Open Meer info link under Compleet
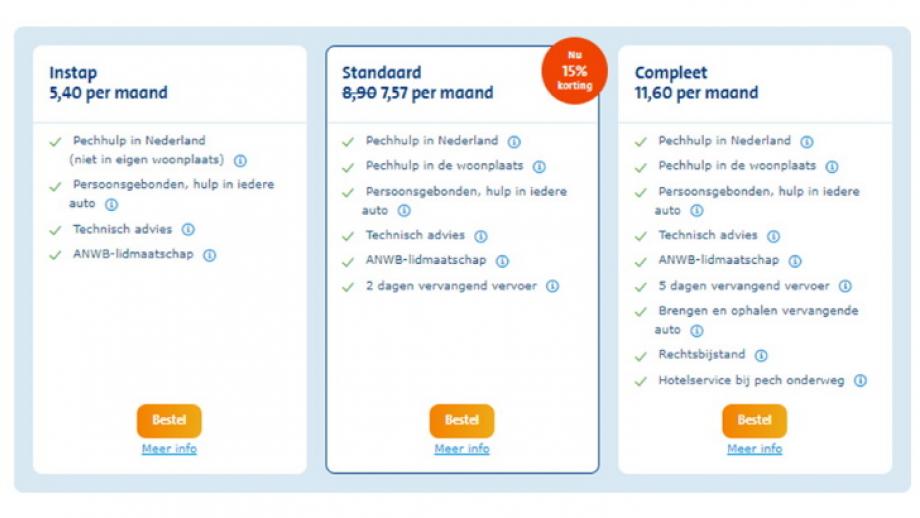Viewport: 920px width, 518px height. point(755,449)
